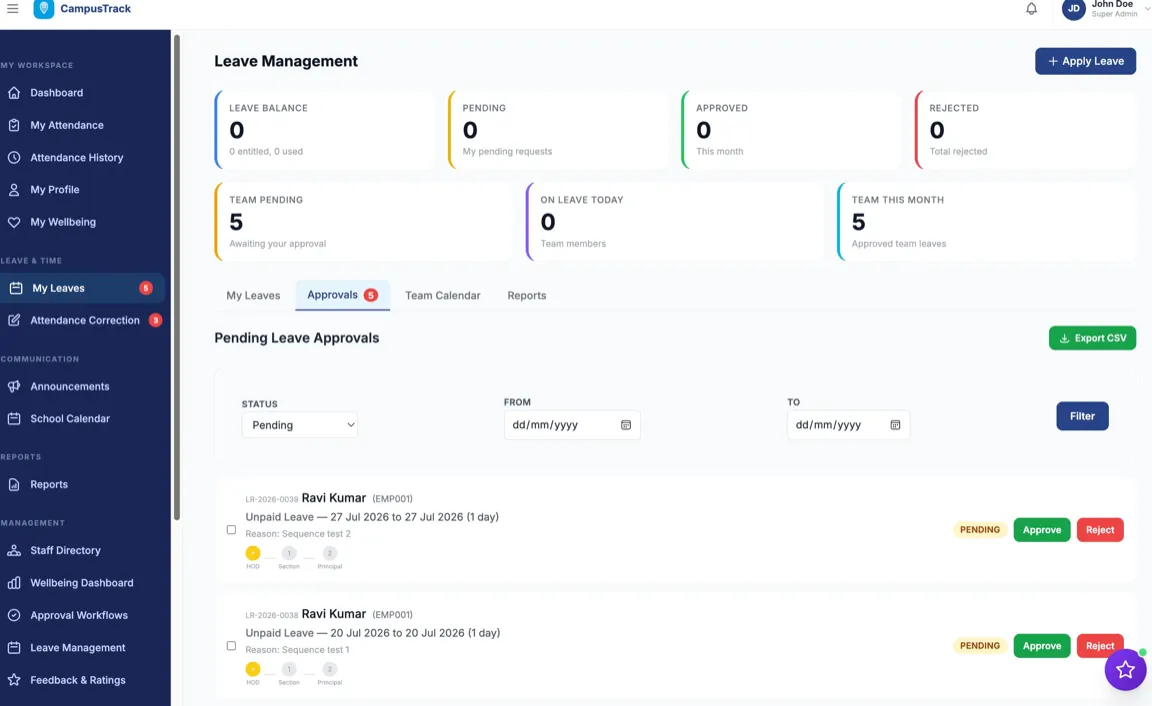The width and height of the screenshot is (1152, 706).
Task: Switch to the Team Calendar tab
Action: pyautogui.click(x=442, y=295)
